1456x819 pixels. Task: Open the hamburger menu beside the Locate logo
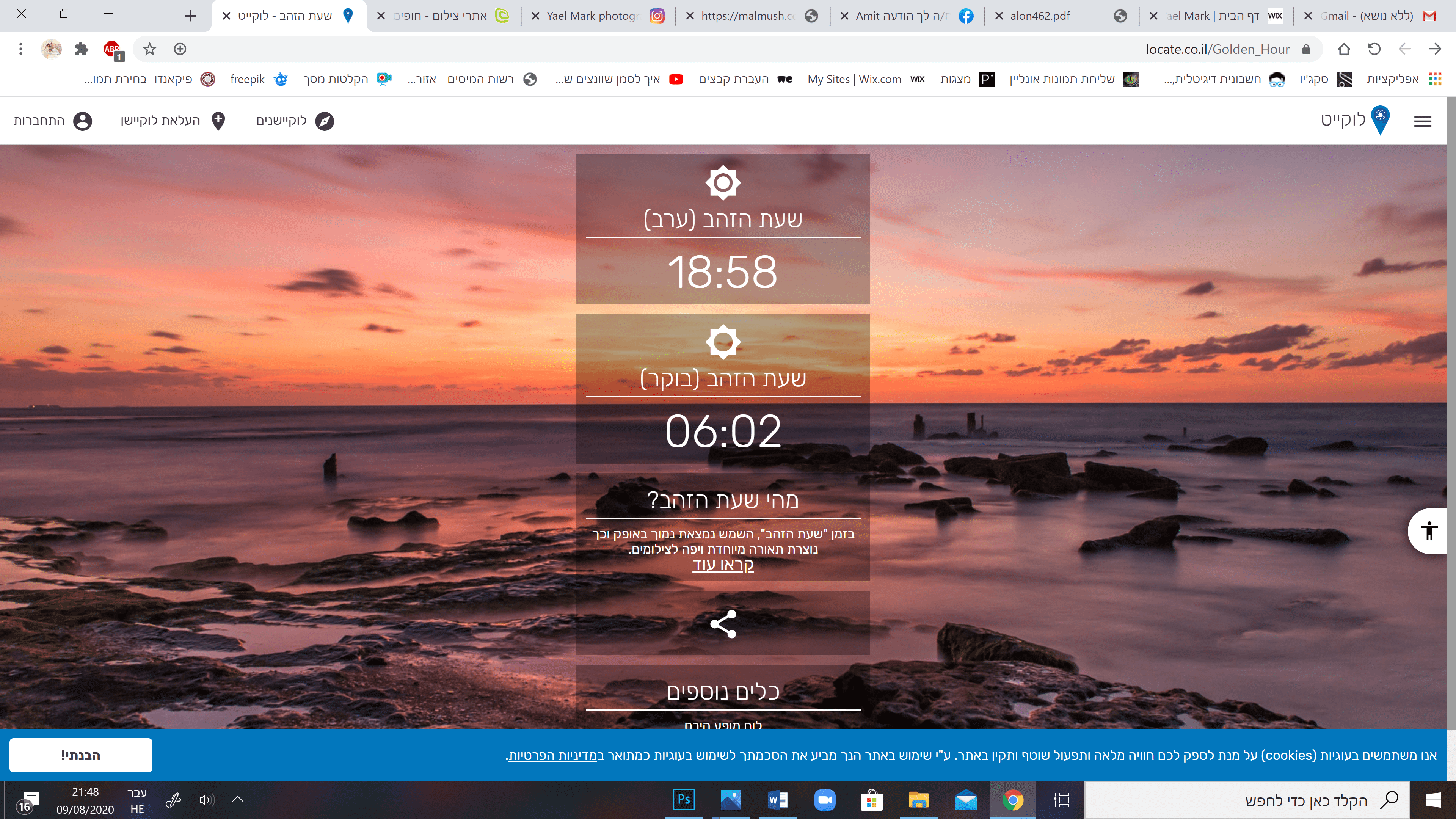1422,121
